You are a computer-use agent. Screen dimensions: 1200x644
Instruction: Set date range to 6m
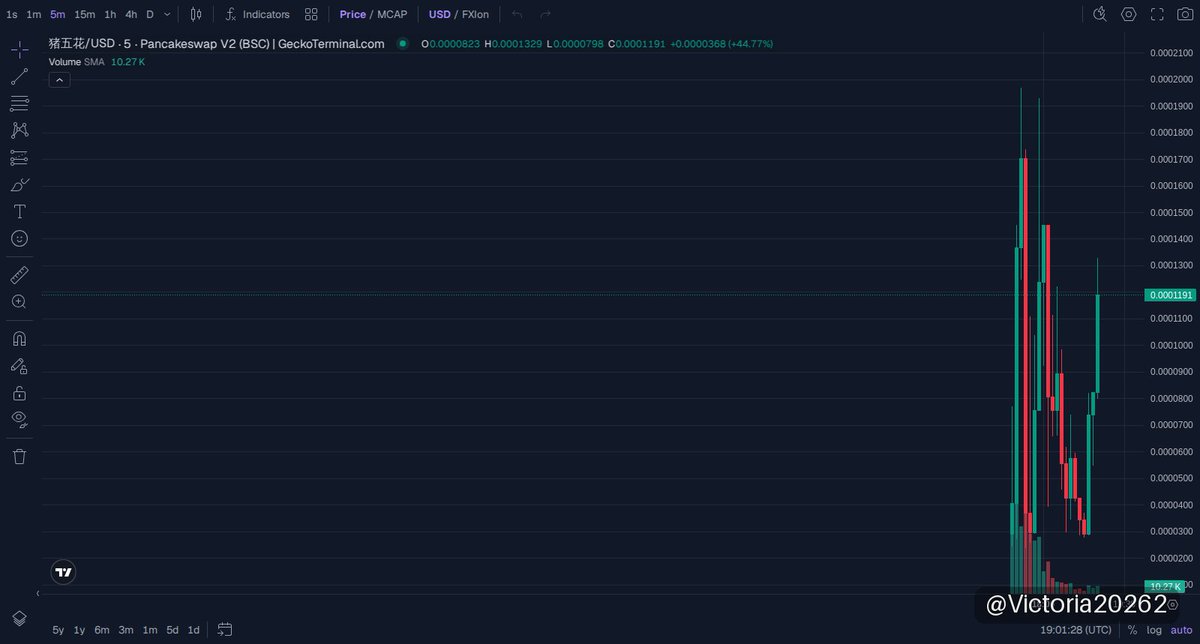pos(102,630)
